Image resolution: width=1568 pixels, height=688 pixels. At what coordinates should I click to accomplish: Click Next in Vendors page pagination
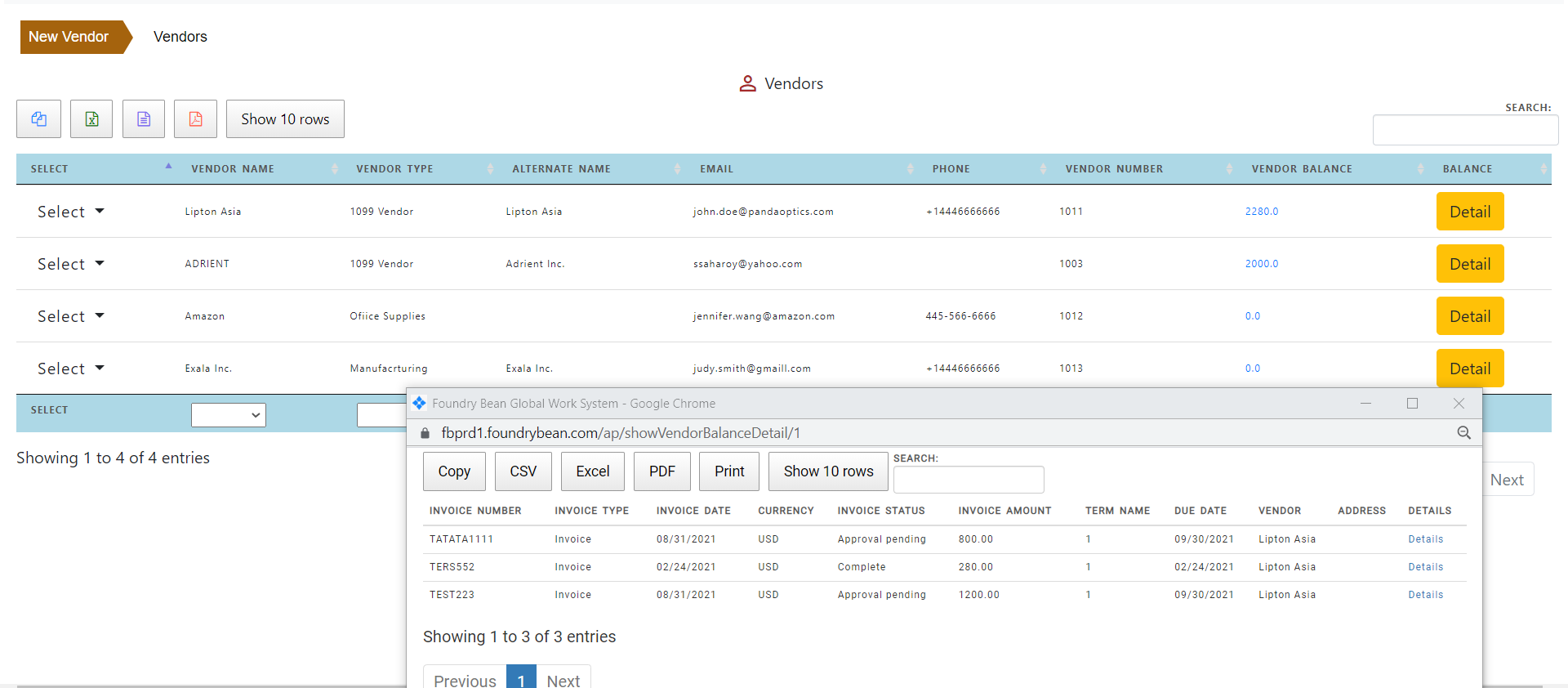(1507, 480)
